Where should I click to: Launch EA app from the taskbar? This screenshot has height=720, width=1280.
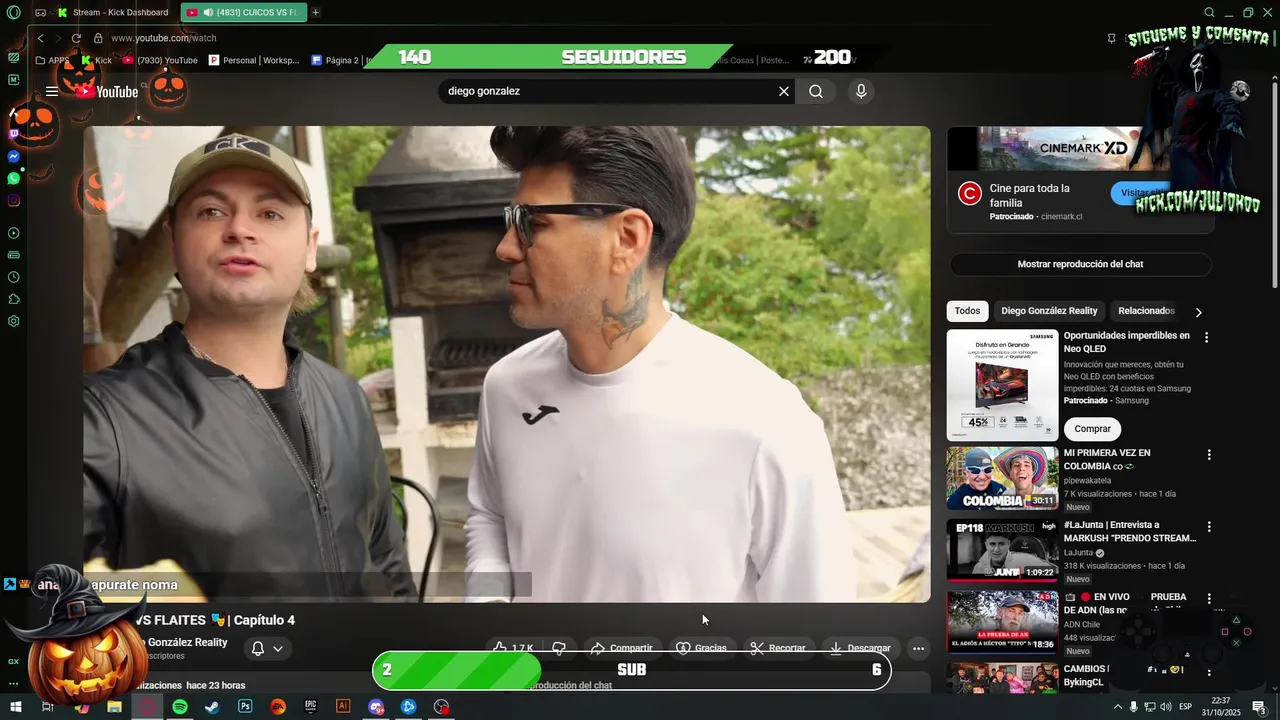(x=278, y=707)
